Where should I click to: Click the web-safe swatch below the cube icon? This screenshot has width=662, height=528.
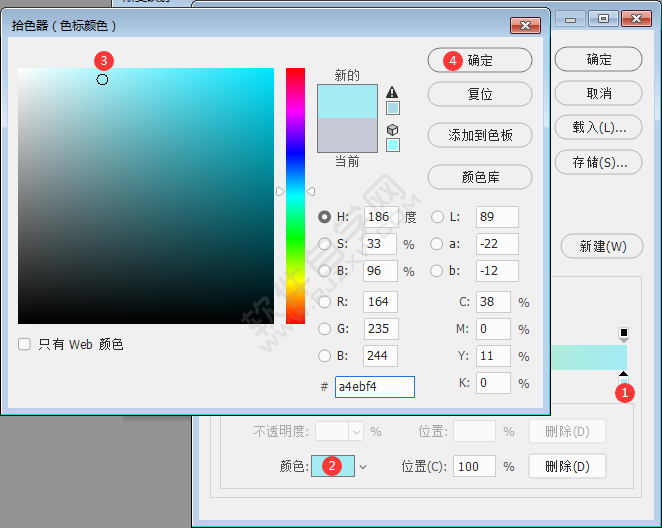coord(393,145)
